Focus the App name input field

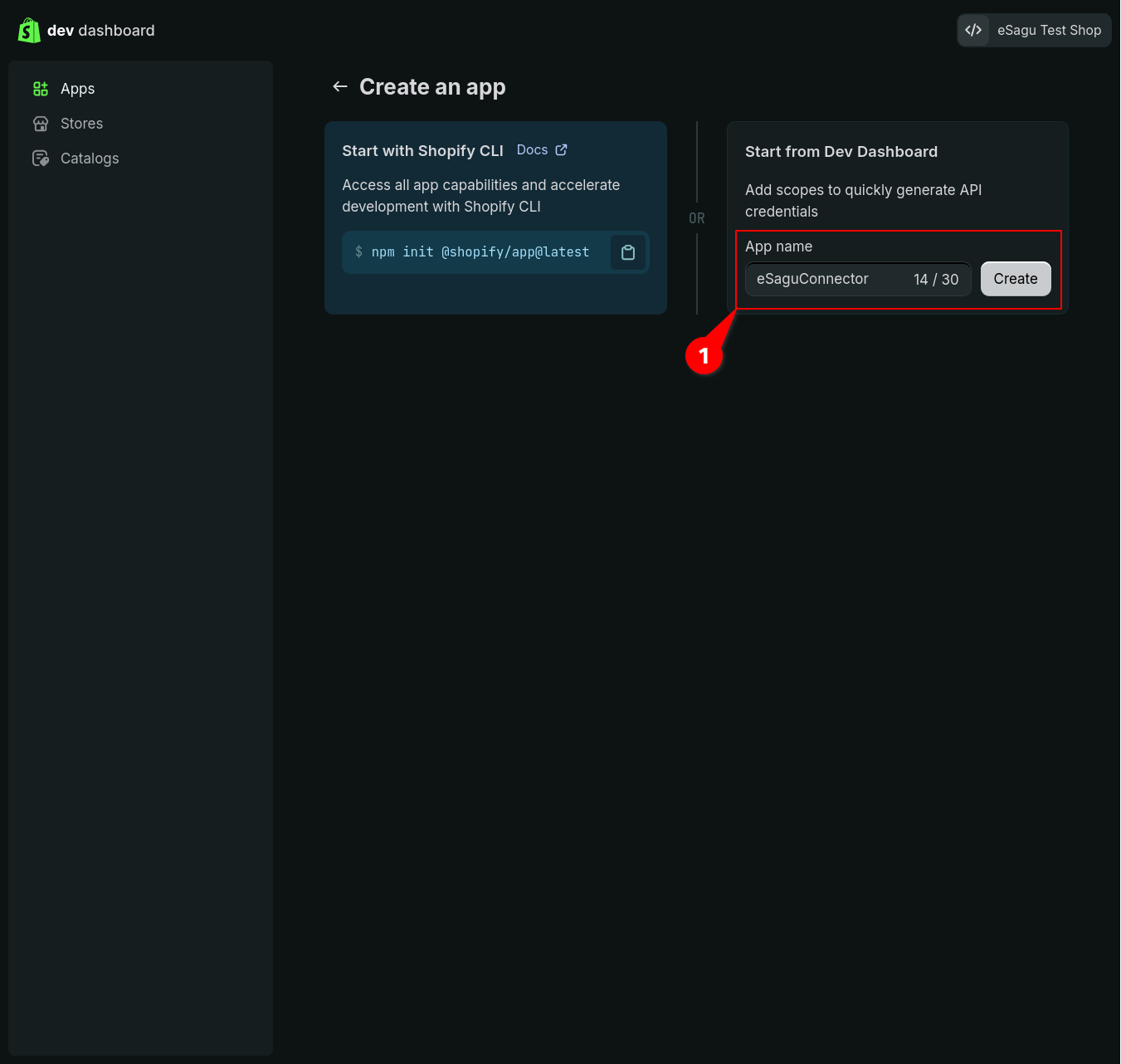pos(858,279)
